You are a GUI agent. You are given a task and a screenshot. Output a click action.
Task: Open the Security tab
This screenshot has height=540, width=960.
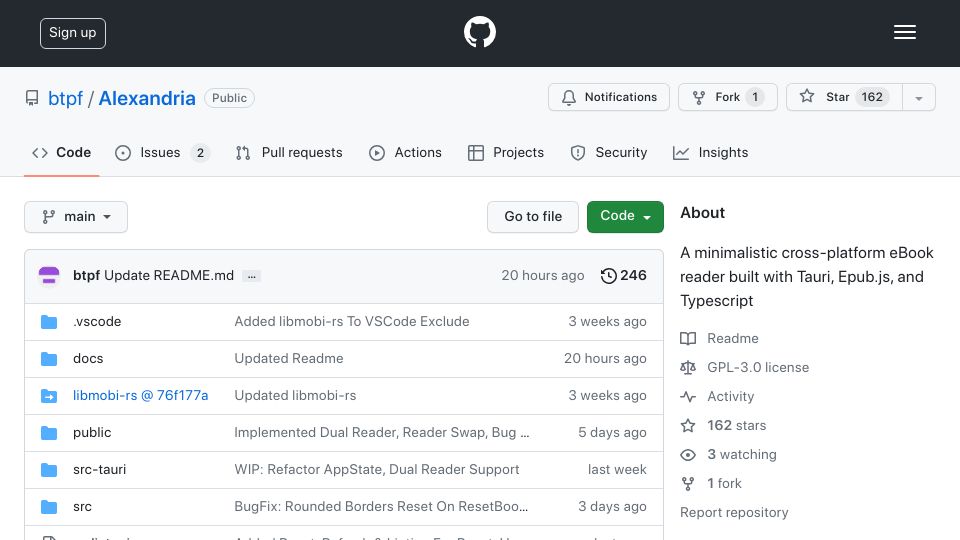point(609,152)
